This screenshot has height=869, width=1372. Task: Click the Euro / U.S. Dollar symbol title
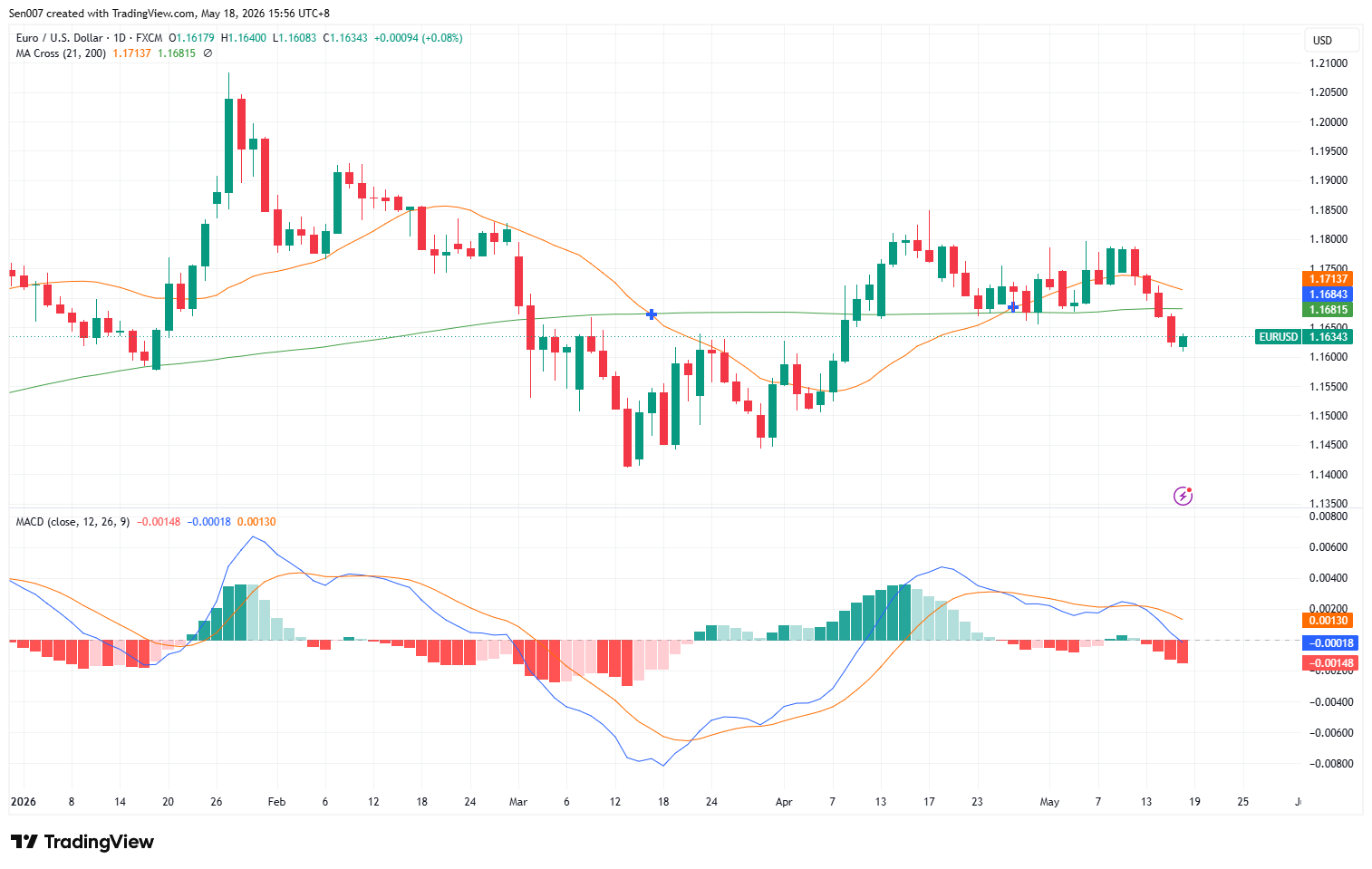(60, 38)
